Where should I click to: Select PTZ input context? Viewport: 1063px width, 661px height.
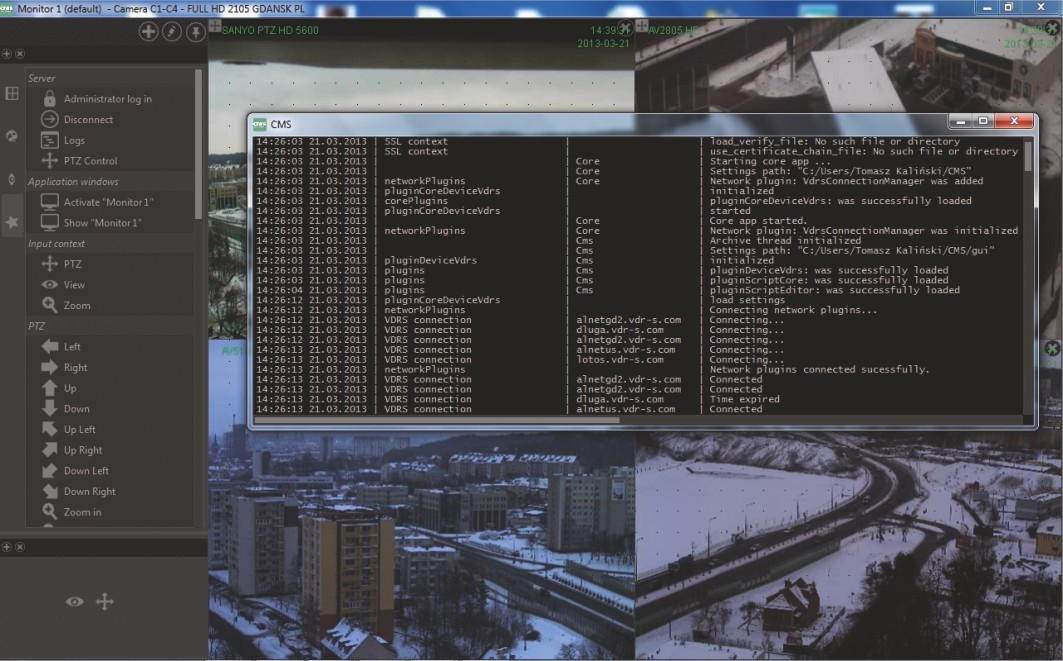[x=72, y=264]
